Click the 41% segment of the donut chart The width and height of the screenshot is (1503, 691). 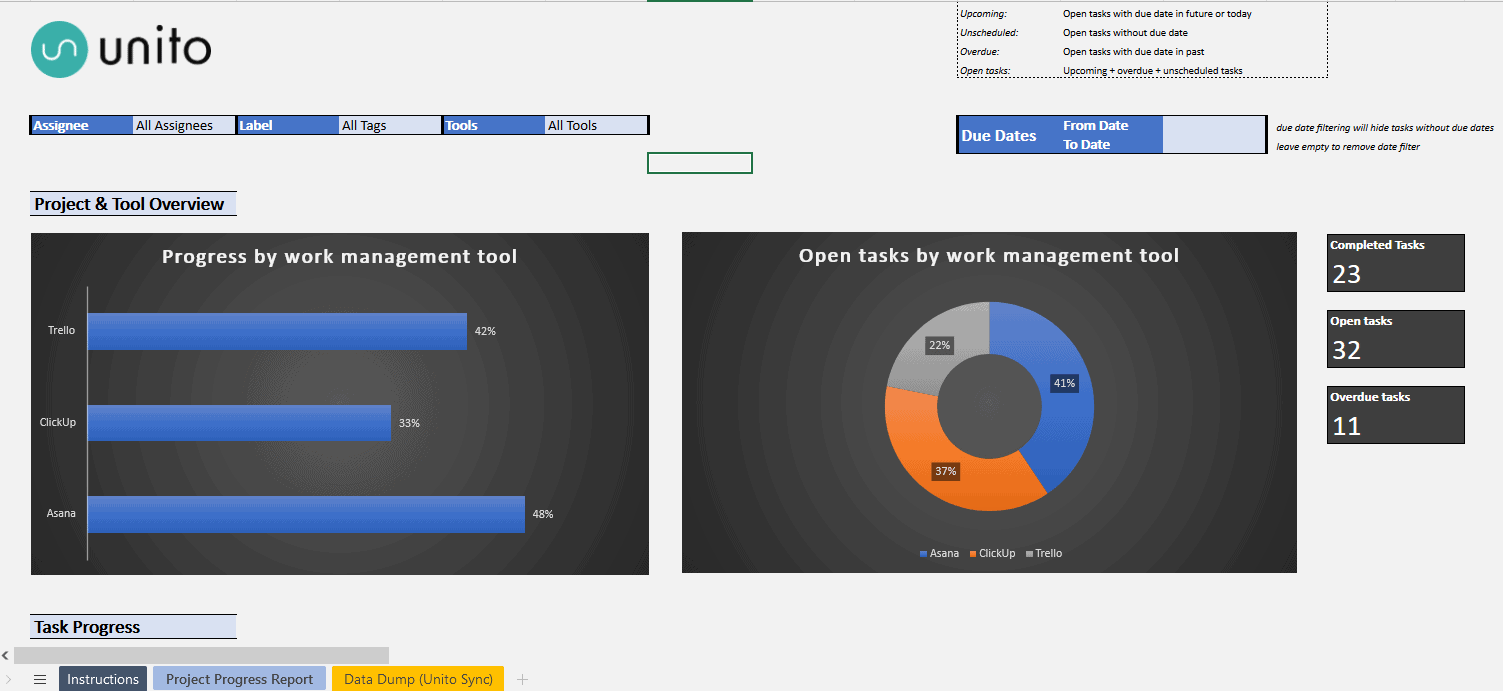pyautogui.click(x=1064, y=382)
